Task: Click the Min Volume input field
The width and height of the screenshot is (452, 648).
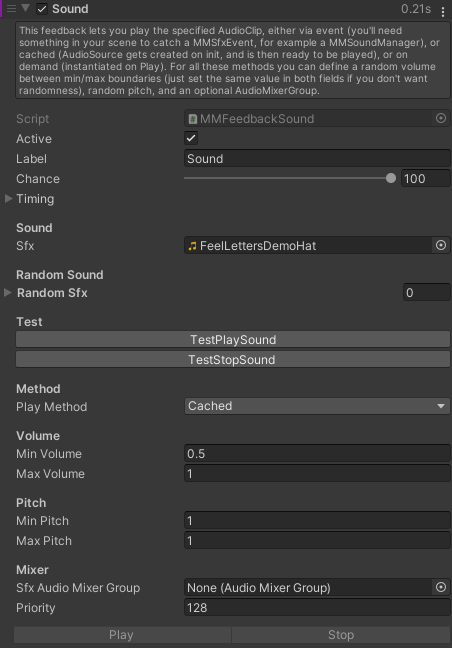Action: tap(317, 453)
